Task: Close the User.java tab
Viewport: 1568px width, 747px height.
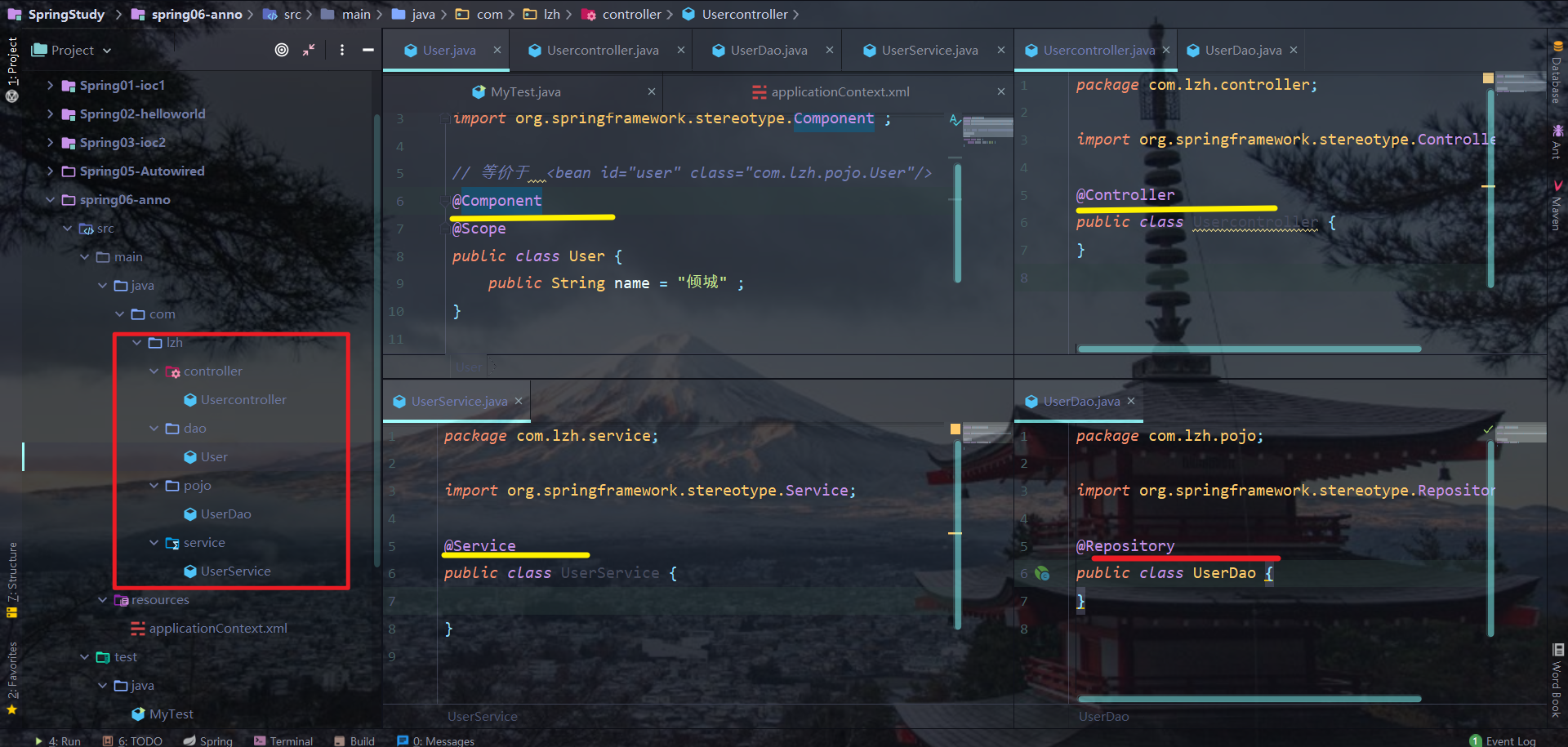Action: click(497, 50)
